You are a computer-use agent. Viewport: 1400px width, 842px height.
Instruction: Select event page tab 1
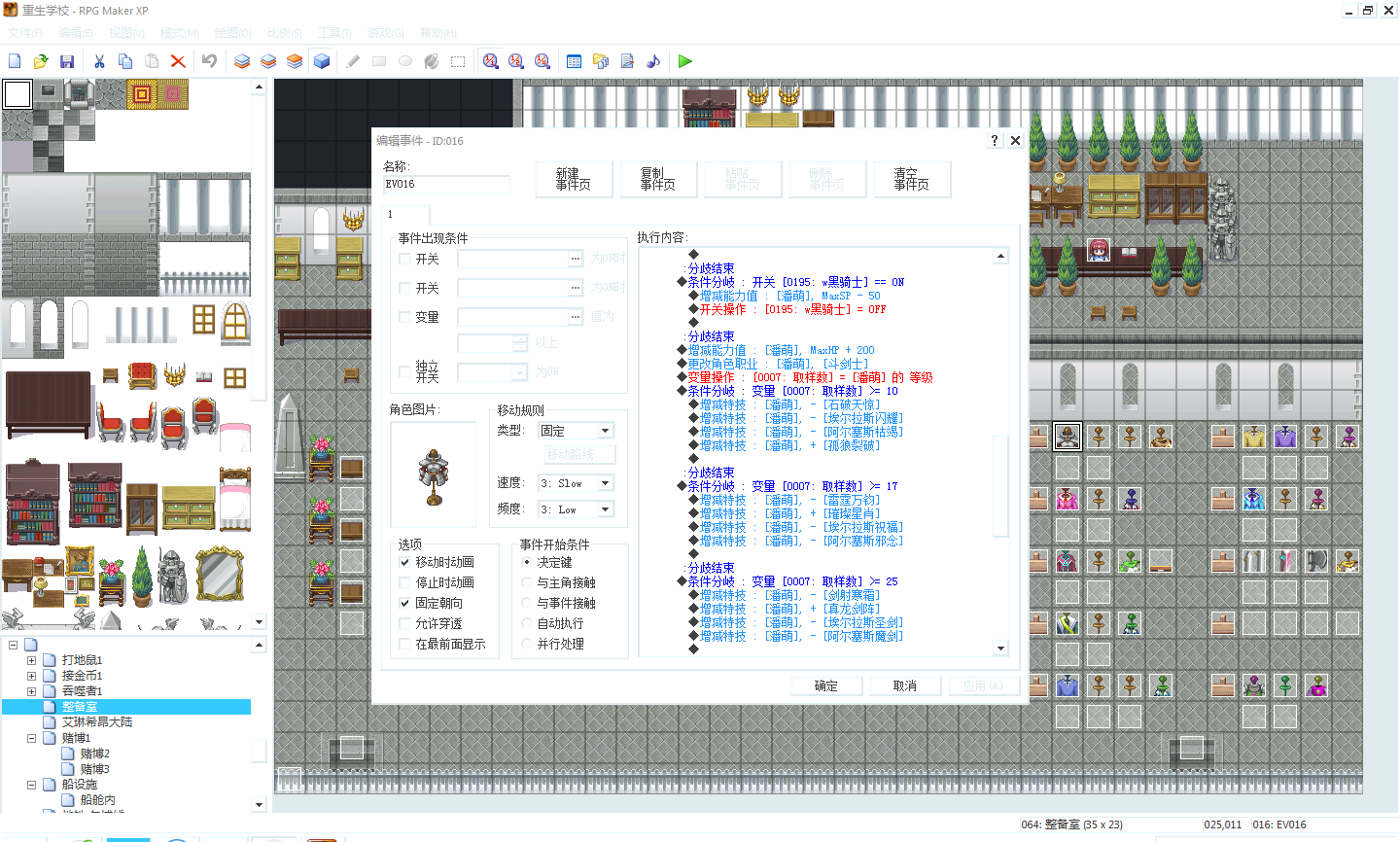(x=404, y=214)
